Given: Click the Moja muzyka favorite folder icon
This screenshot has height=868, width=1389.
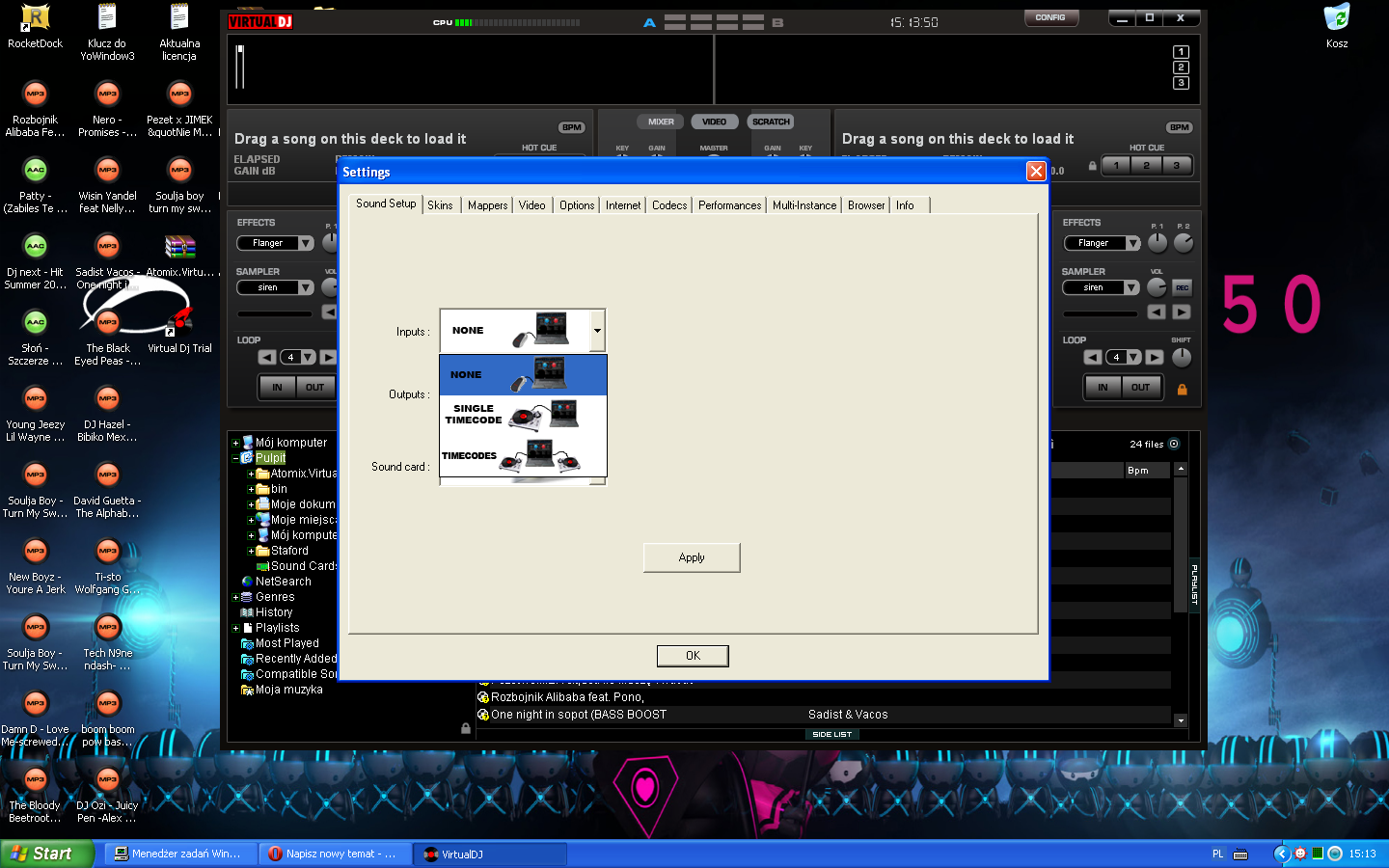Looking at the screenshot, I should coord(247,690).
